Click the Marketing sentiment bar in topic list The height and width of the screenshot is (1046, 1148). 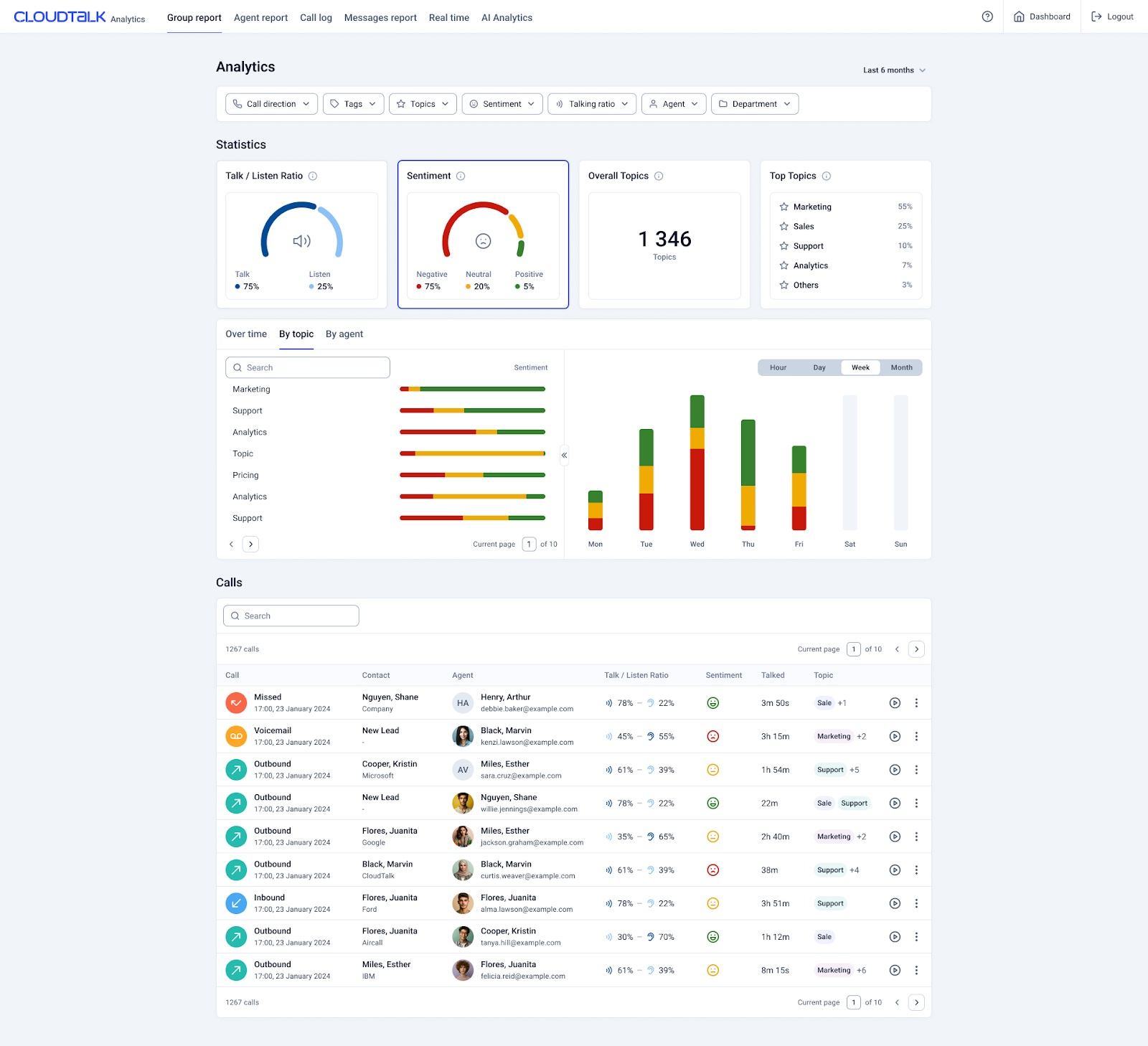pyautogui.click(x=472, y=389)
